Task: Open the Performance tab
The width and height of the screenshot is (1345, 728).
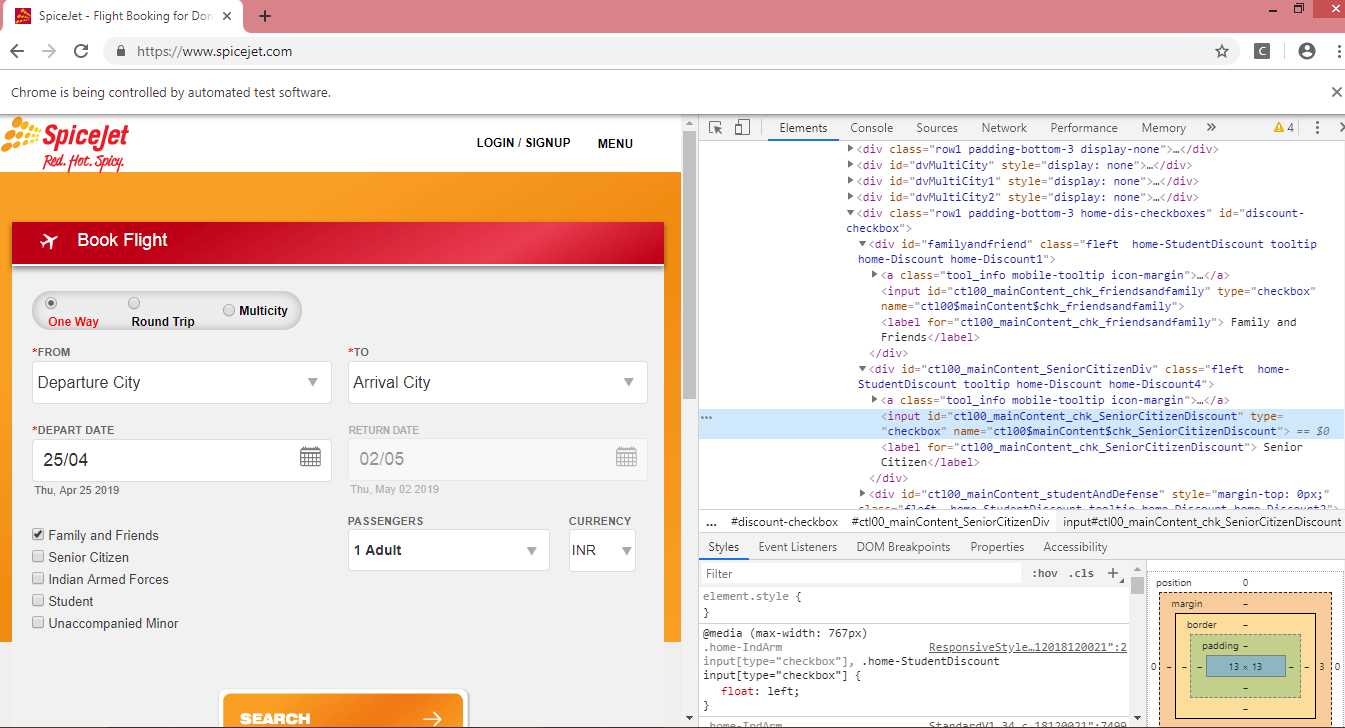Action: pos(1084,128)
